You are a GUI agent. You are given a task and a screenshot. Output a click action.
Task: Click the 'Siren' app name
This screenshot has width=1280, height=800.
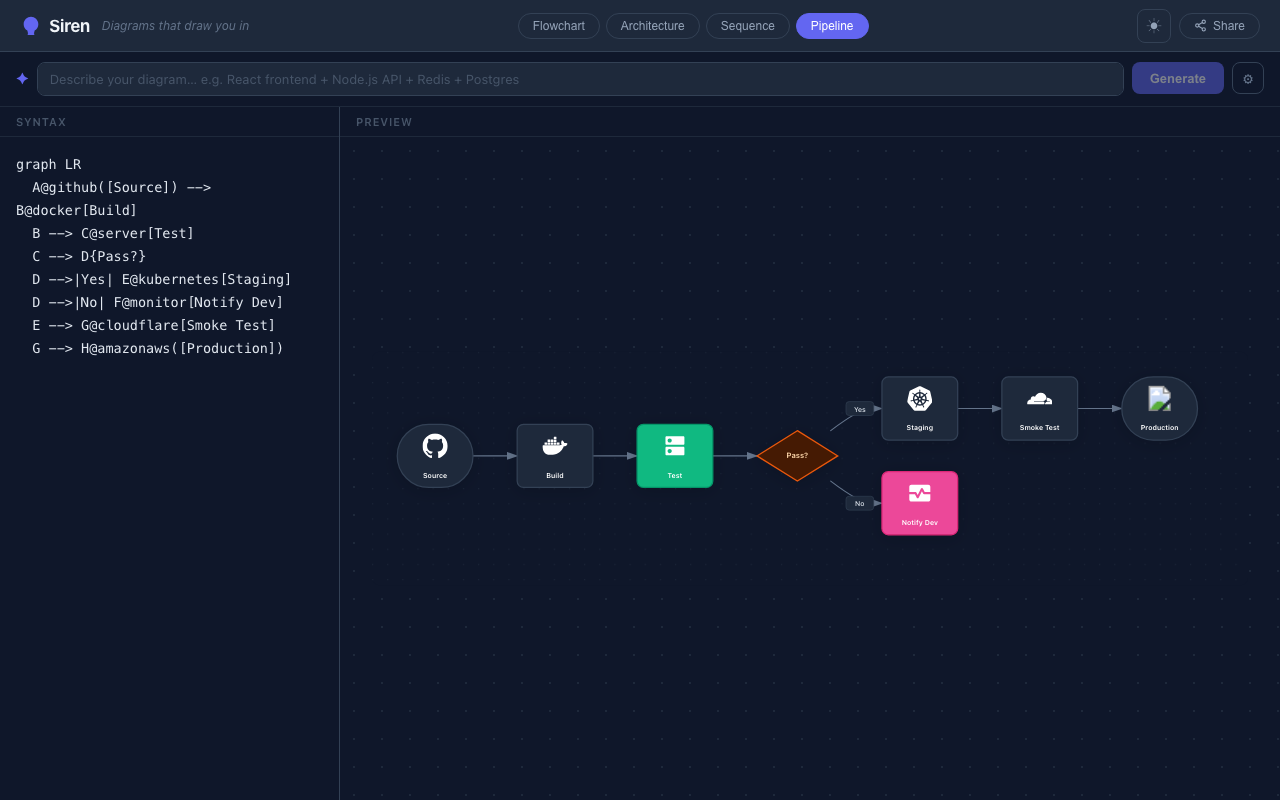click(69, 26)
